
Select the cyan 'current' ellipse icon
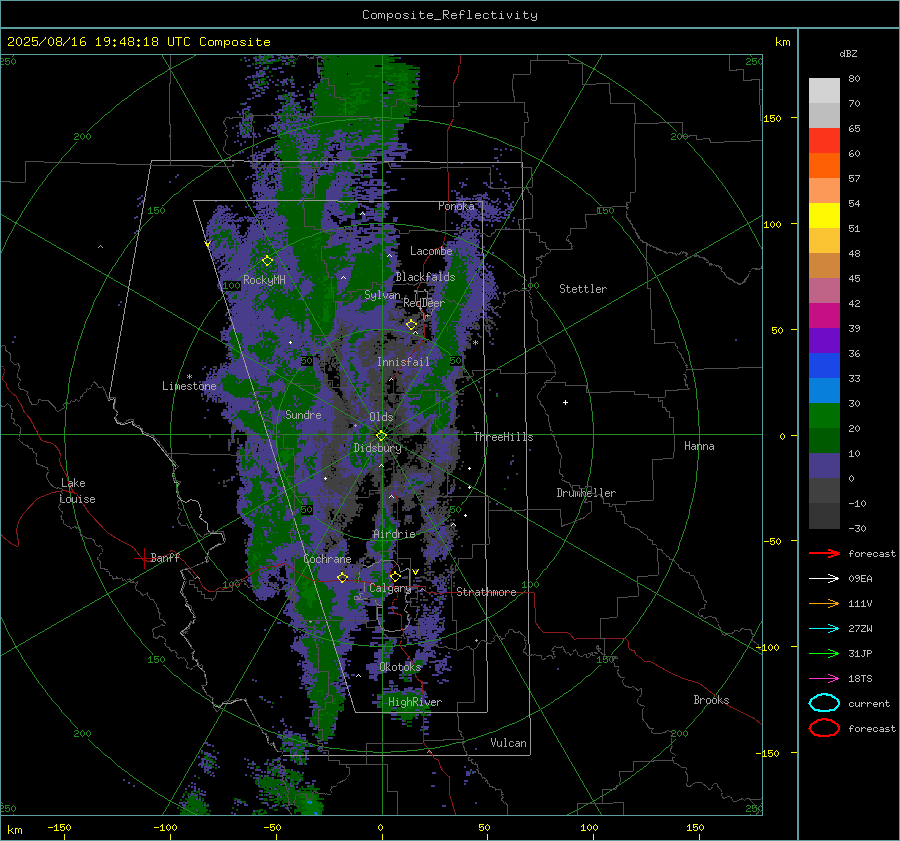(824, 703)
